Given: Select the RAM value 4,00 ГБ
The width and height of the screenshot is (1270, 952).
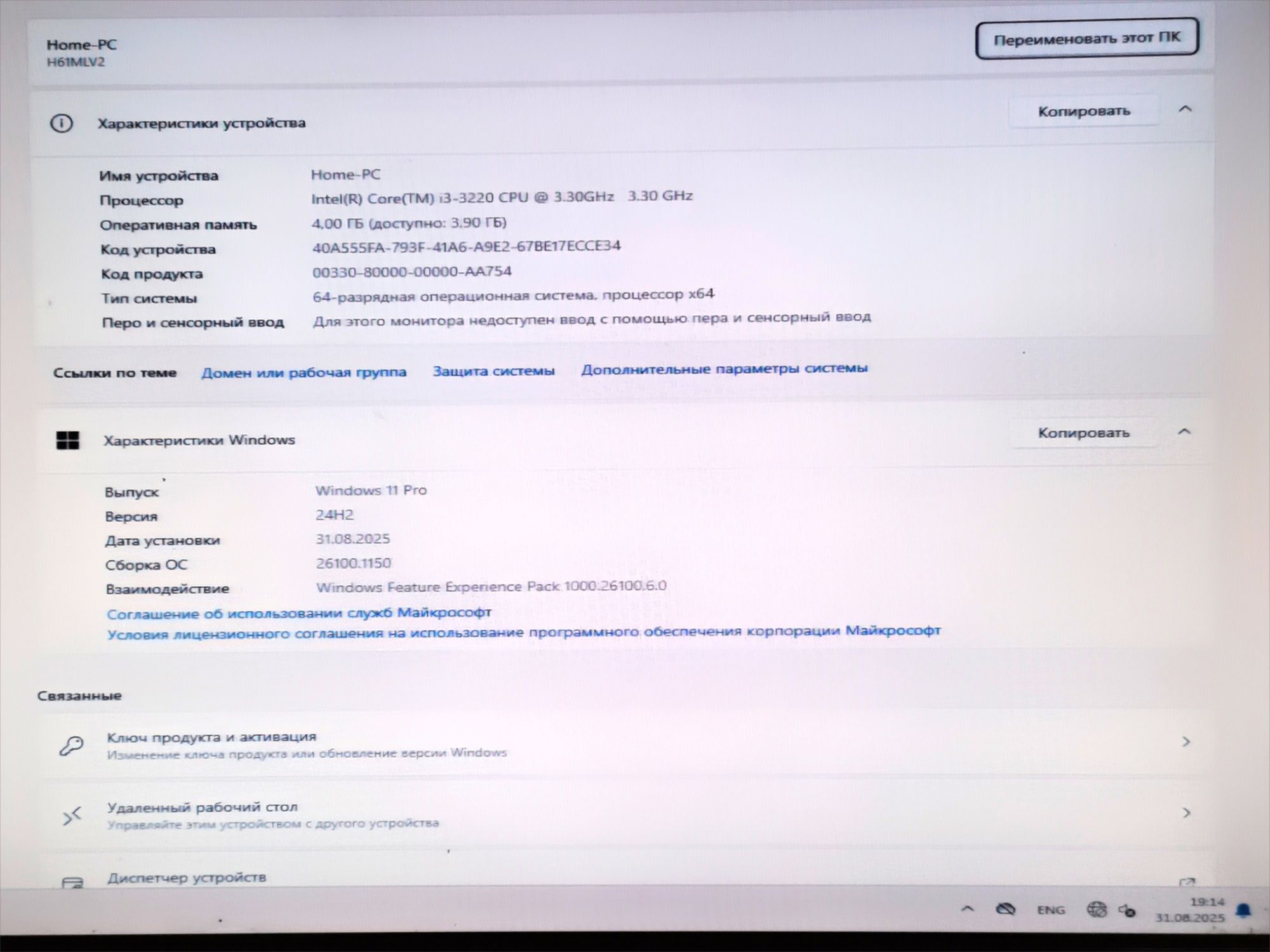Looking at the screenshot, I should (x=409, y=223).
